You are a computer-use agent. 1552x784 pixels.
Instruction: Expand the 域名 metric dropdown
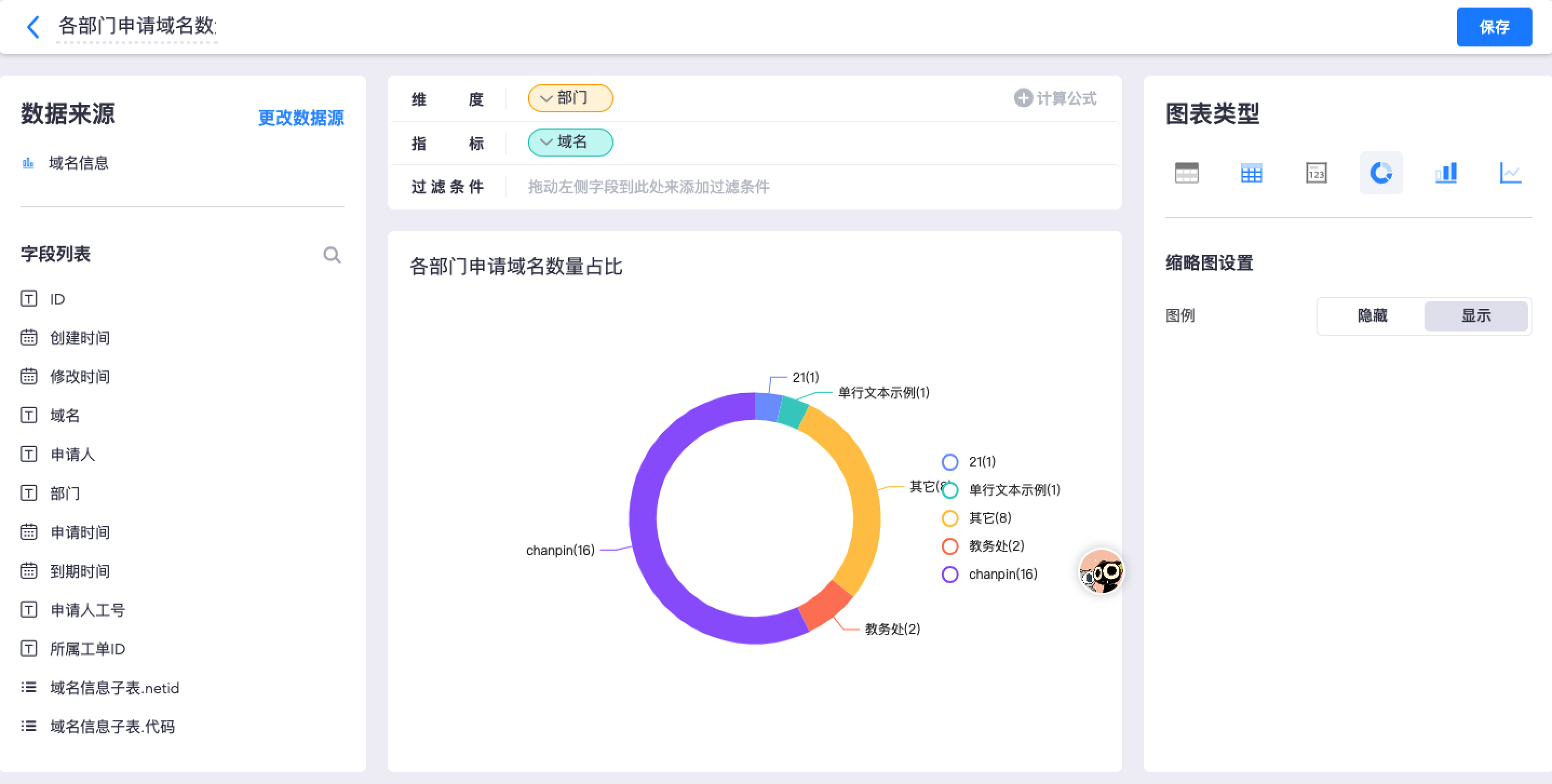[546, 142]
